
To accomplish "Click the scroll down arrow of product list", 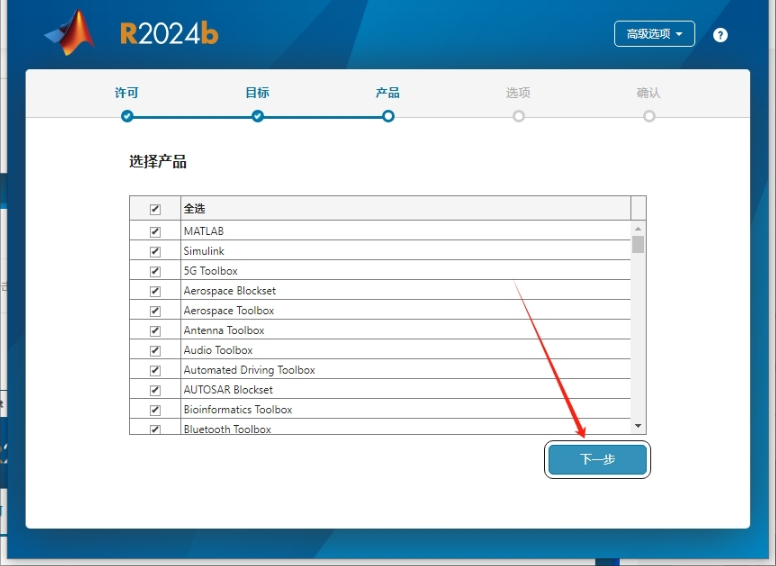I will coord(638,425).
